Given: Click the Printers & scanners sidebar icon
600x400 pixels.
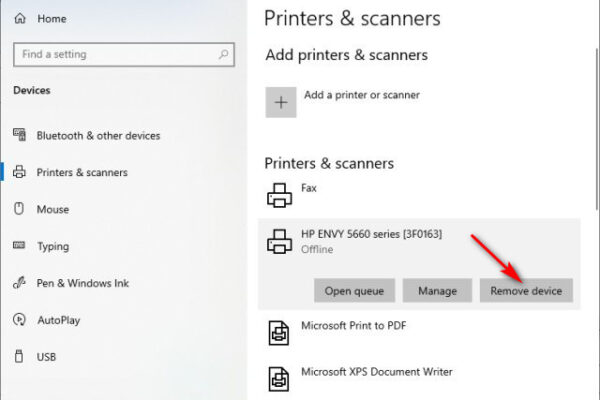Looking at the screenshot, I should [20, 172].
